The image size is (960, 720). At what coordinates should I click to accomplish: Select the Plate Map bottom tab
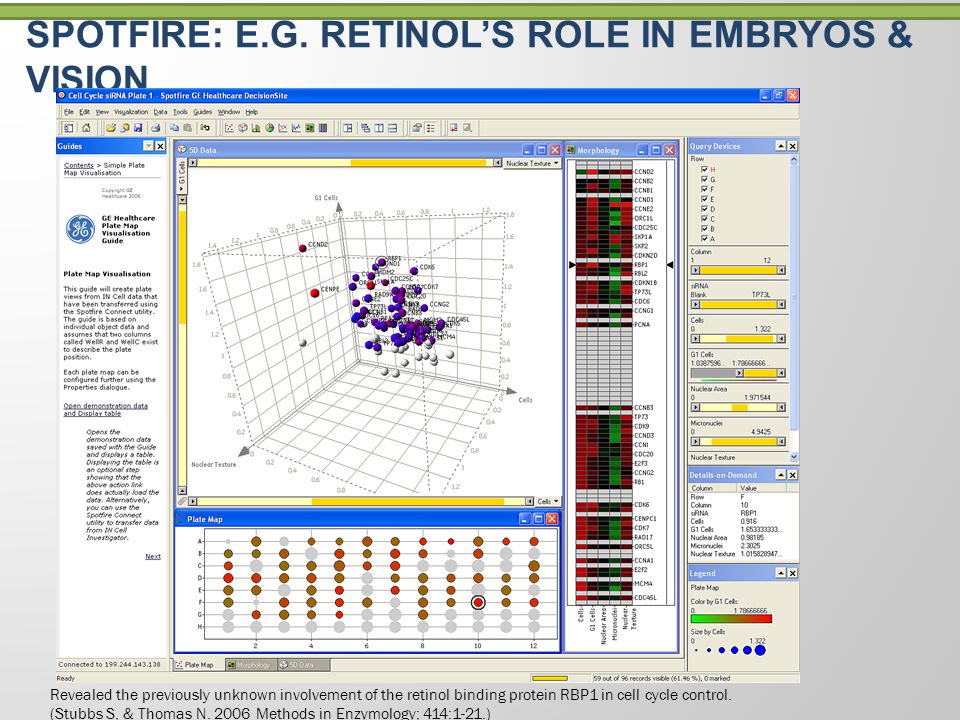click(198, 665)
